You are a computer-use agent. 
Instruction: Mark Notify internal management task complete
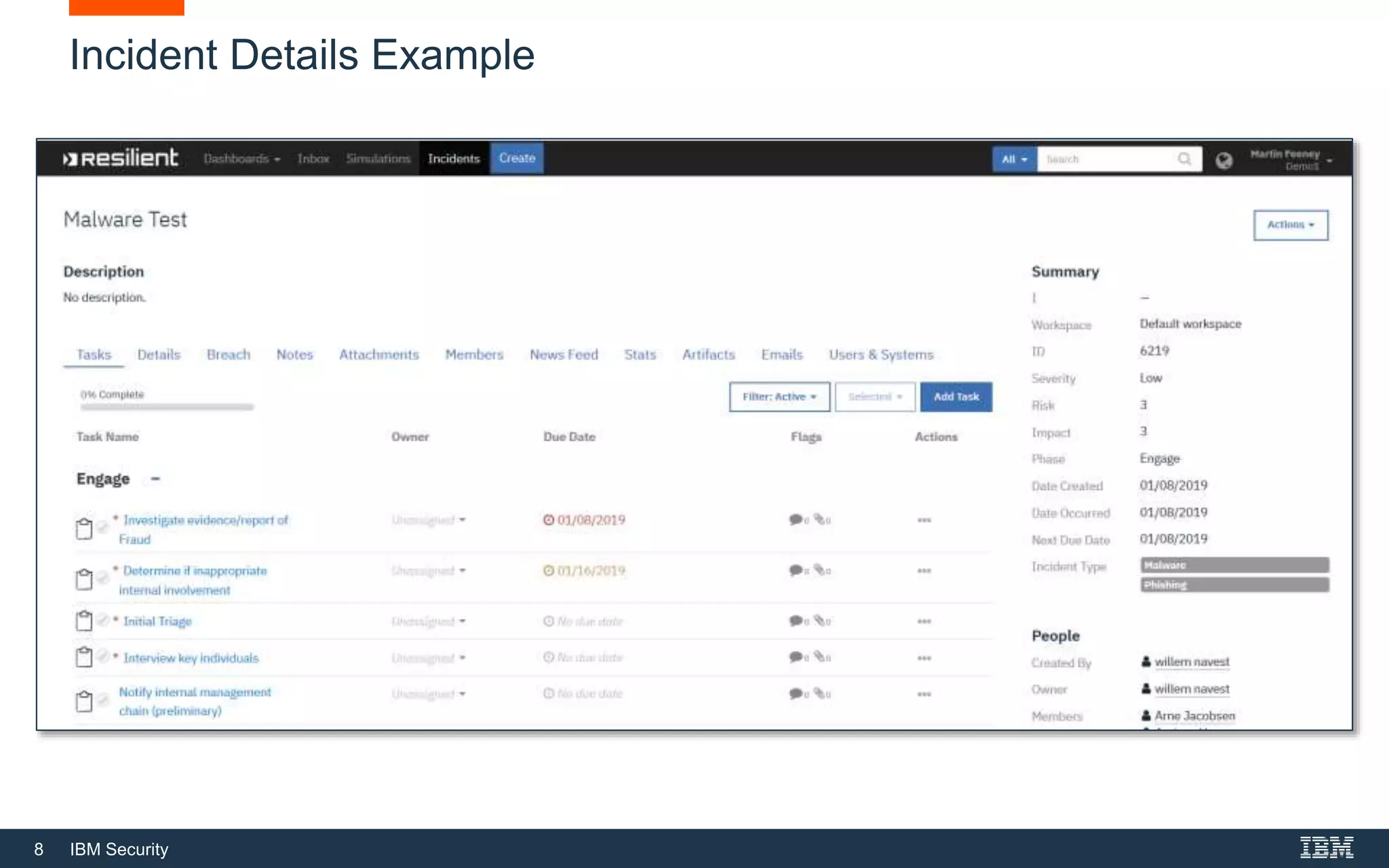click(102, 699)
